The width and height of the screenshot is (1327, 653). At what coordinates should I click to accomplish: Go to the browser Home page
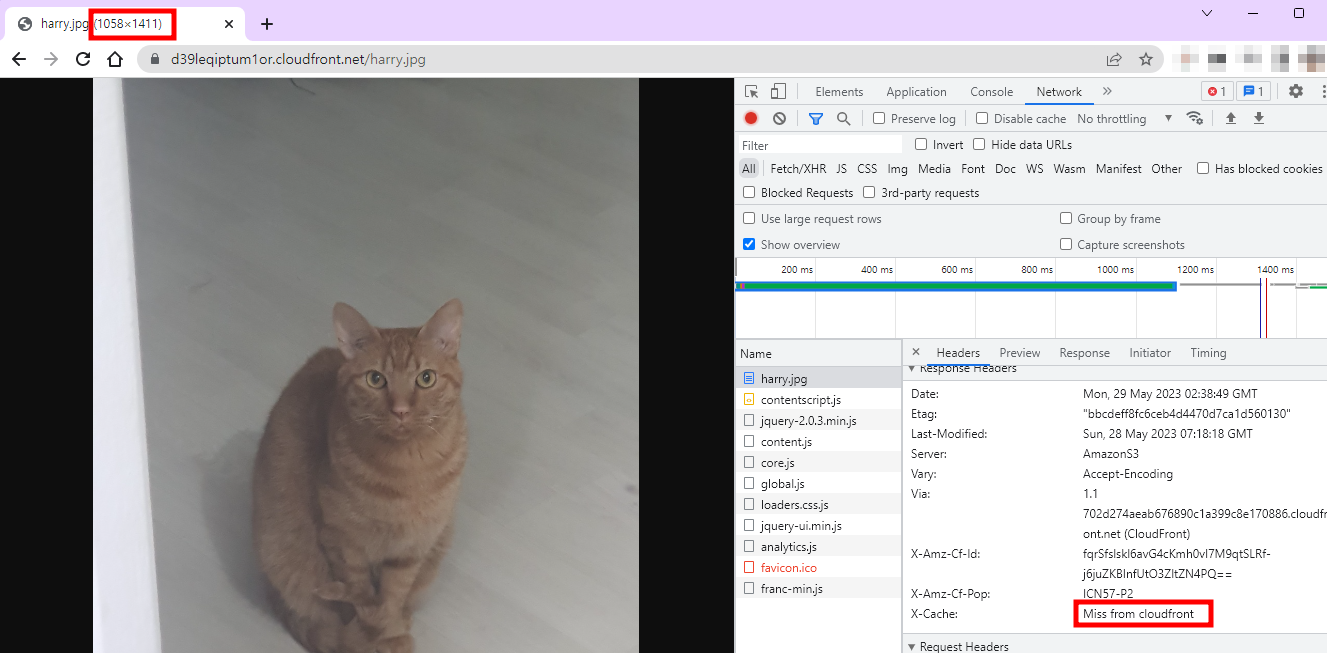point(115,59)
